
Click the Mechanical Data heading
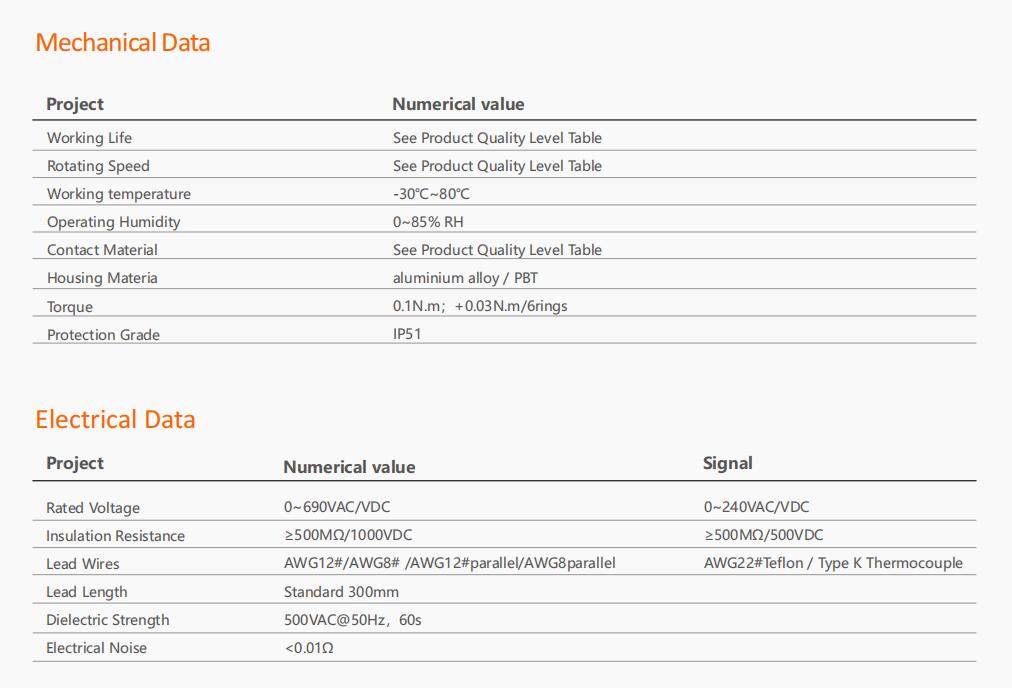[123, 43]
